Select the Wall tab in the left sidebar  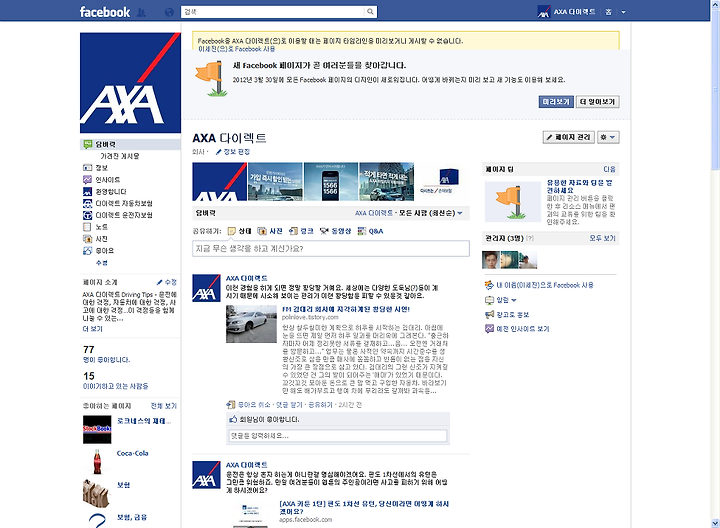130,144
